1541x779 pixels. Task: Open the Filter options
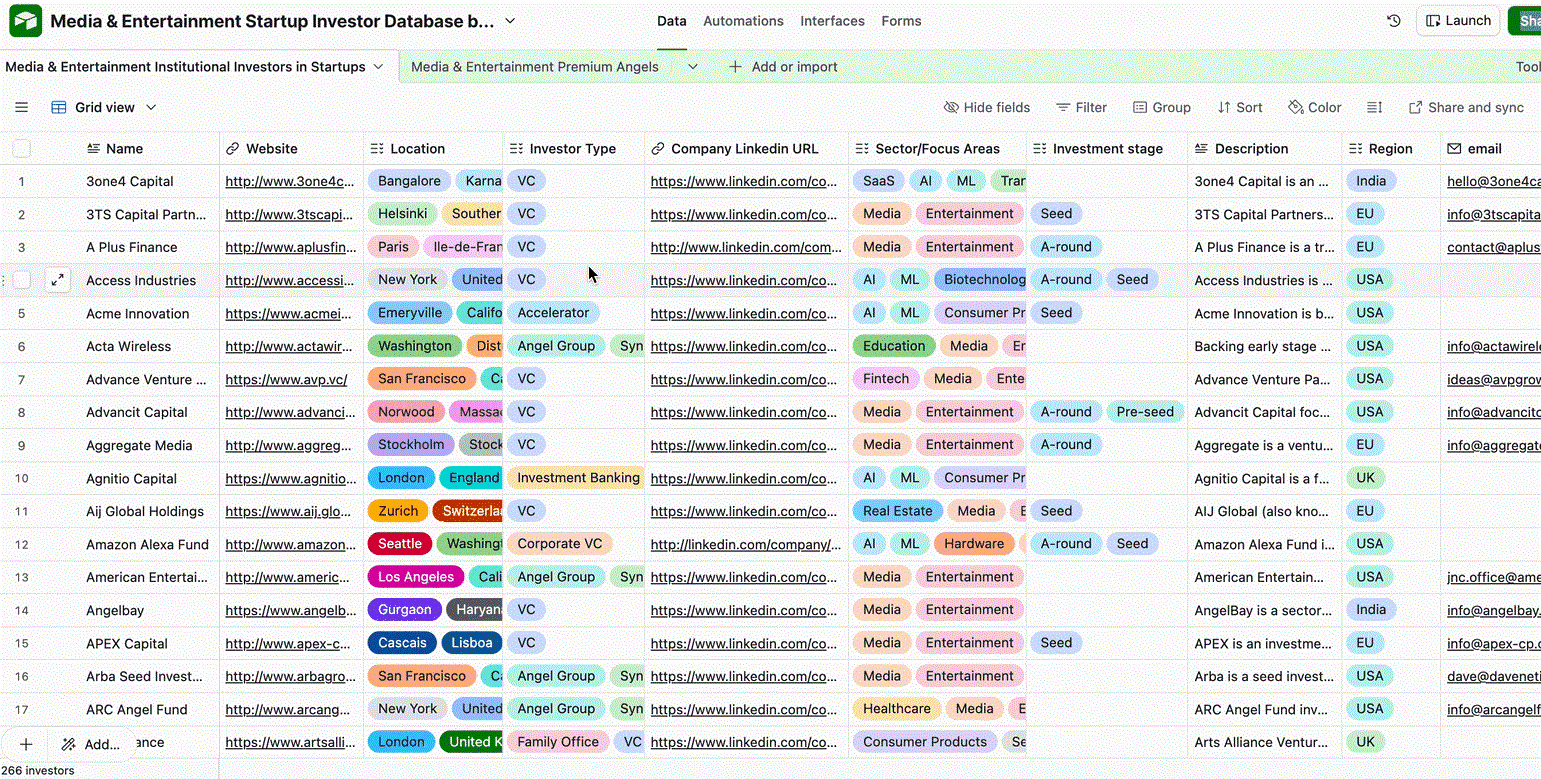[1080, 107]
